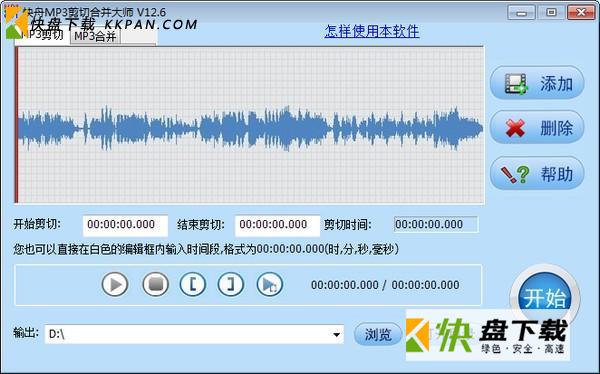Open help via the 帮助 button

click(x=537, y=173)
